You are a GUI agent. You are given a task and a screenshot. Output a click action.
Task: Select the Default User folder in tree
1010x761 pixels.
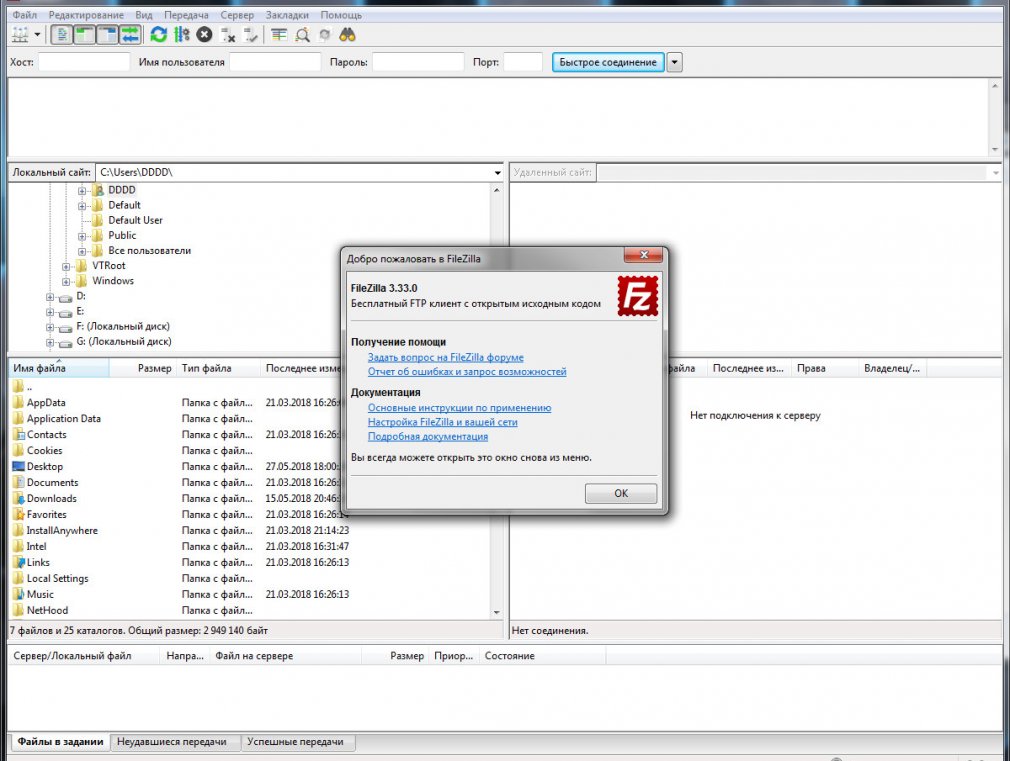tap(135, 220)
